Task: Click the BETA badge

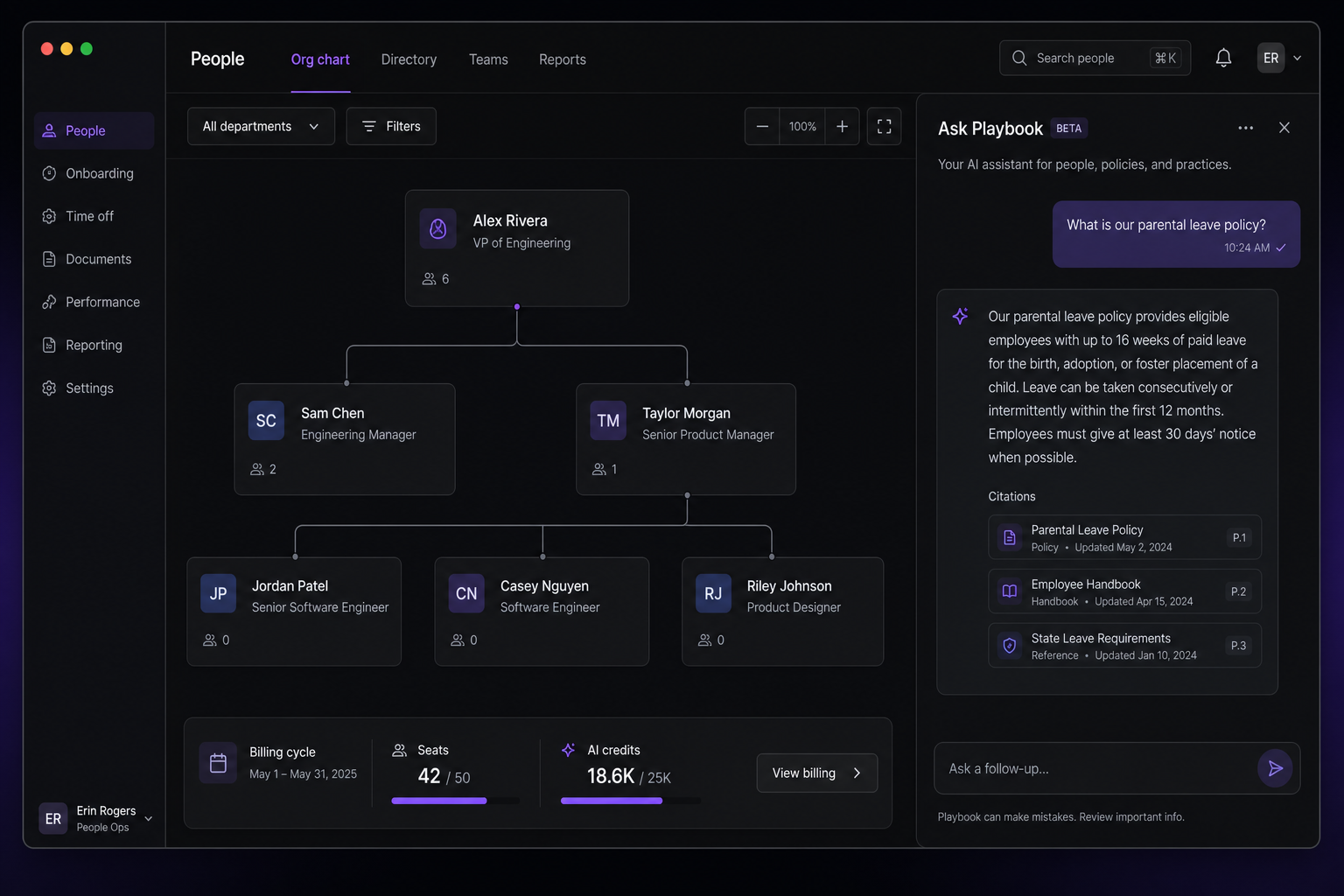Action: click(x=1068, y=128)
